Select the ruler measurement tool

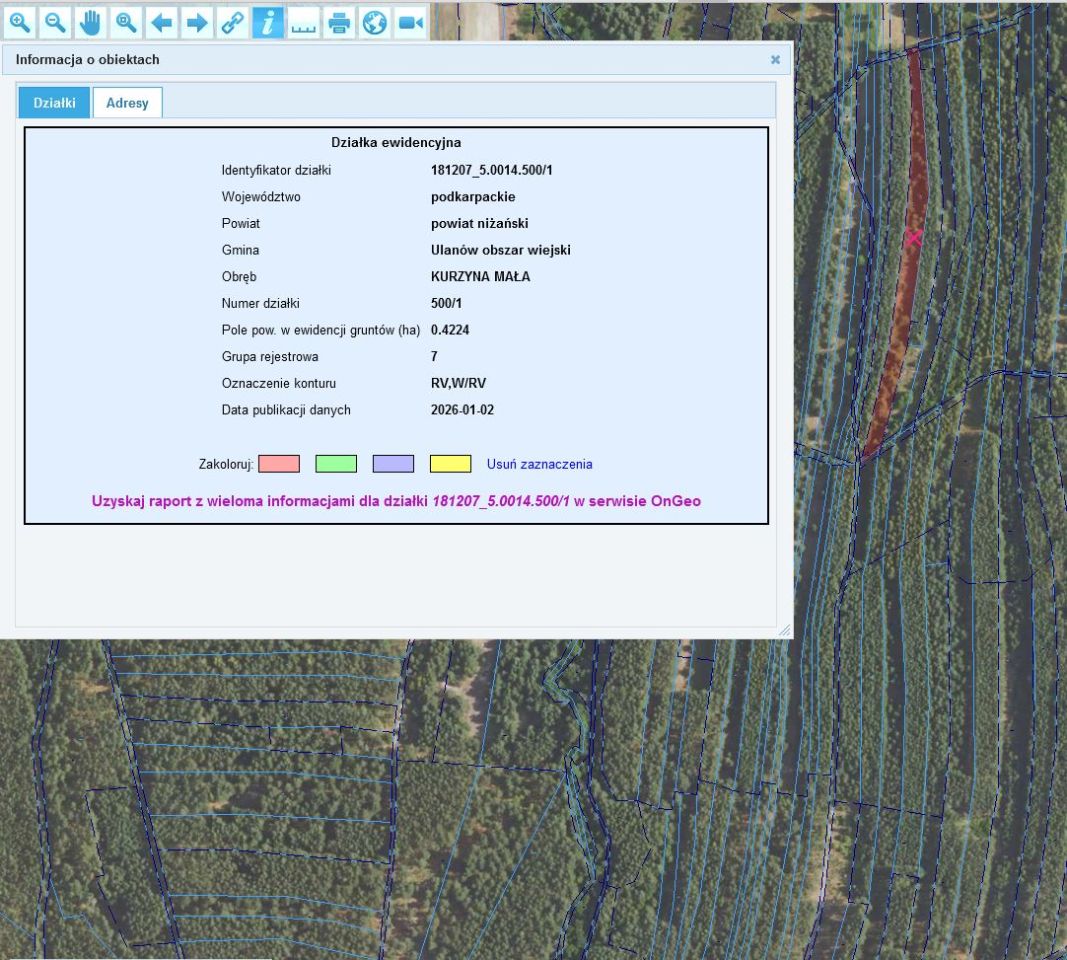tap(303, 22)
